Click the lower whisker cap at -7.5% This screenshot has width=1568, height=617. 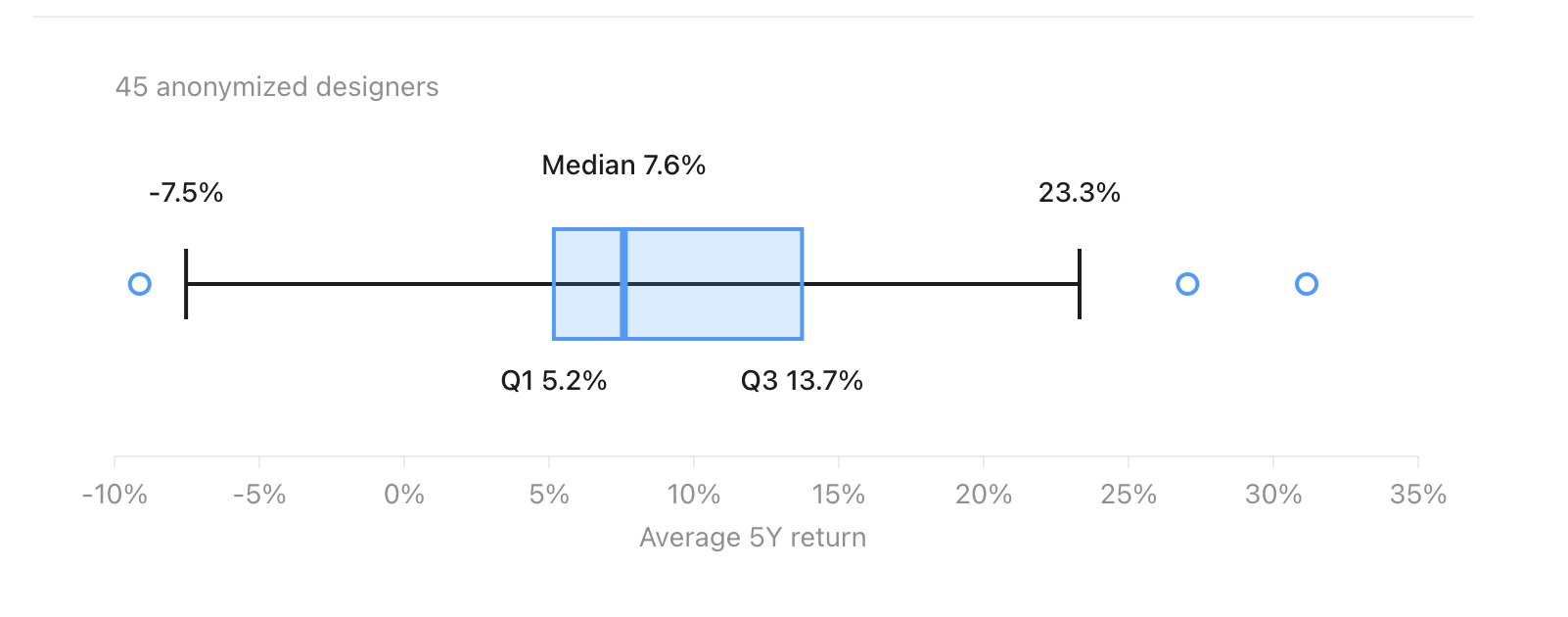point(186,284)
